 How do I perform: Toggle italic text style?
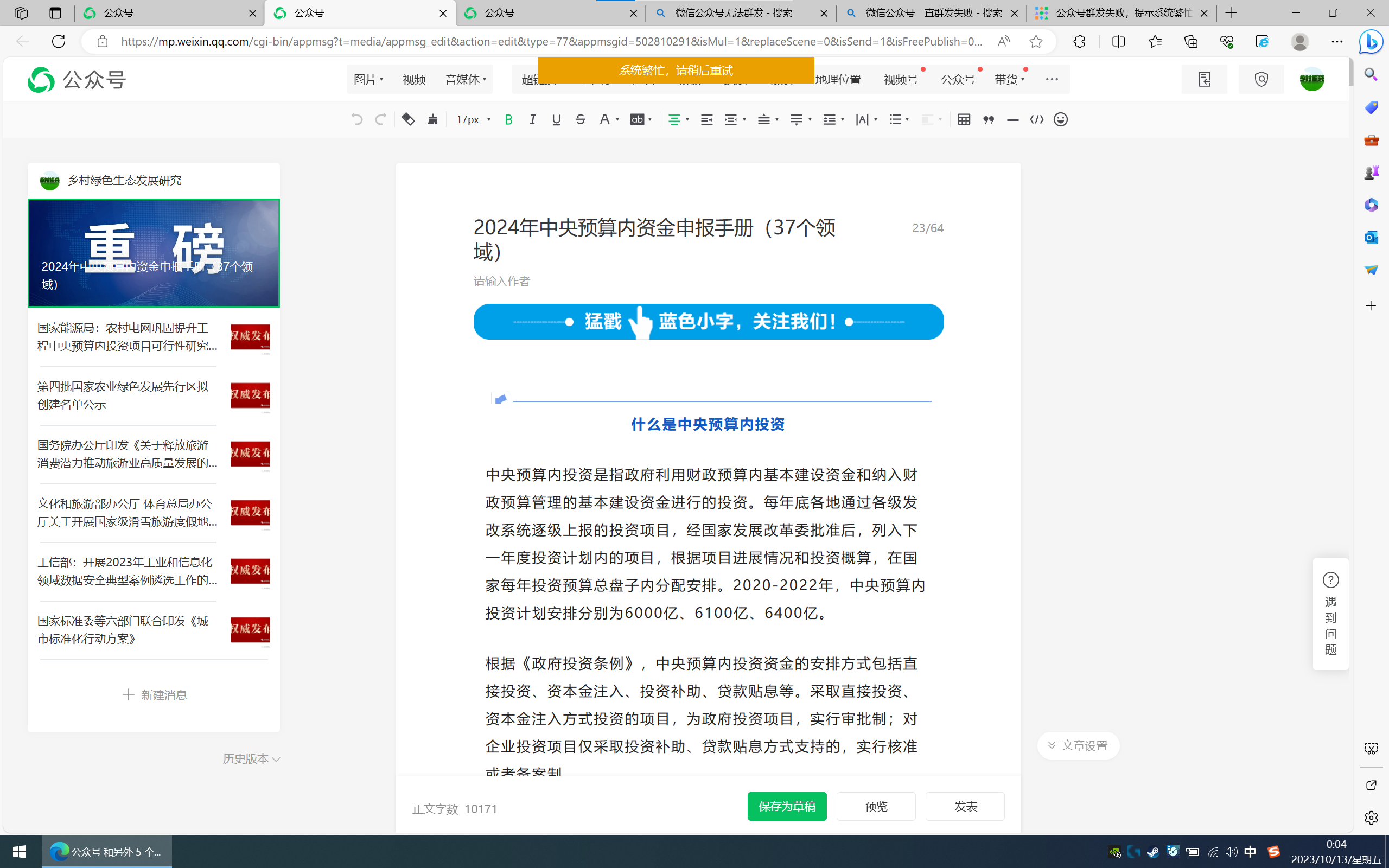[x=533, y=119]
